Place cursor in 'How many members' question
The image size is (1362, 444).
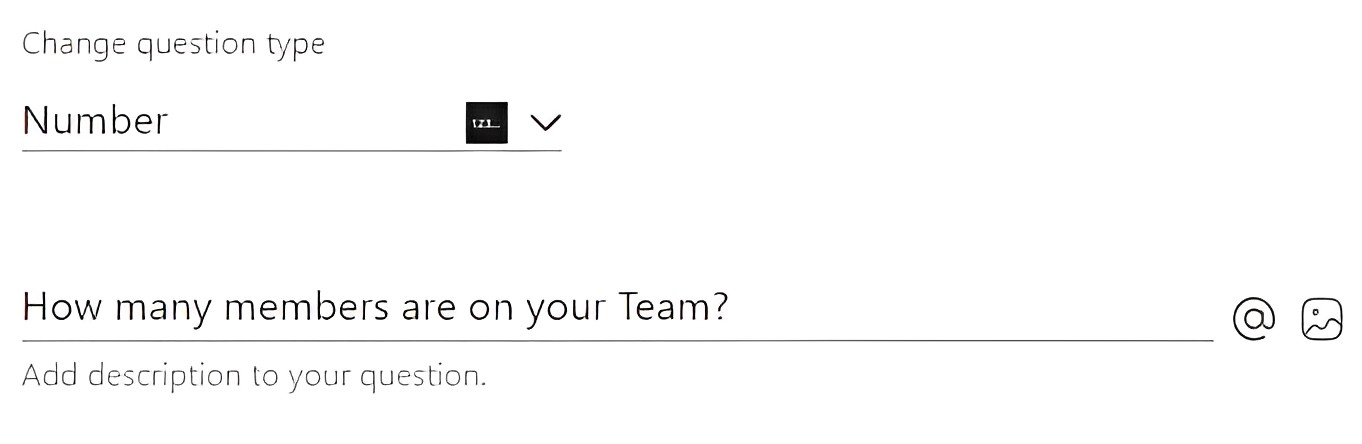(x=617, y=309)
